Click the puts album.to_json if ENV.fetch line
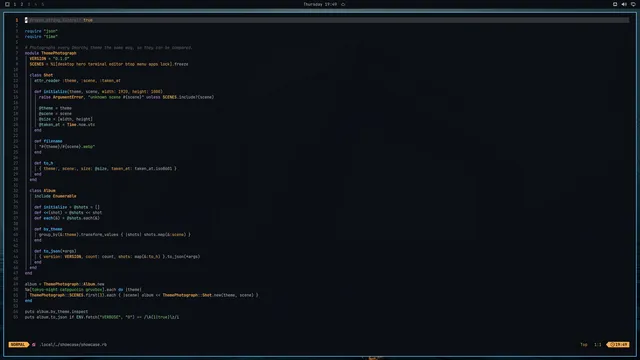640x360 pixels. [102, 317]
